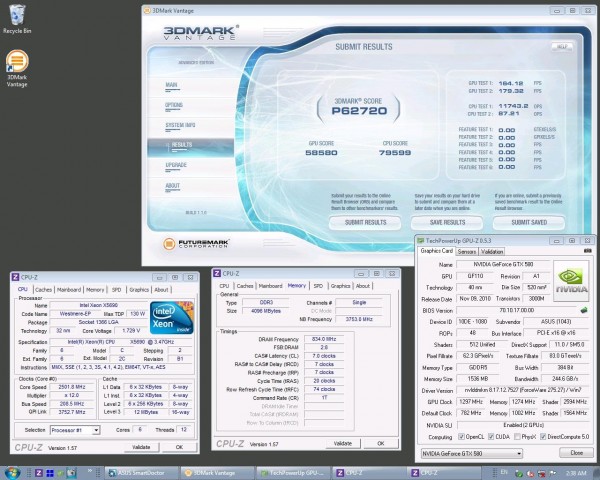Open UPGRADE in the 3DMark sidebar

point(176,166)
